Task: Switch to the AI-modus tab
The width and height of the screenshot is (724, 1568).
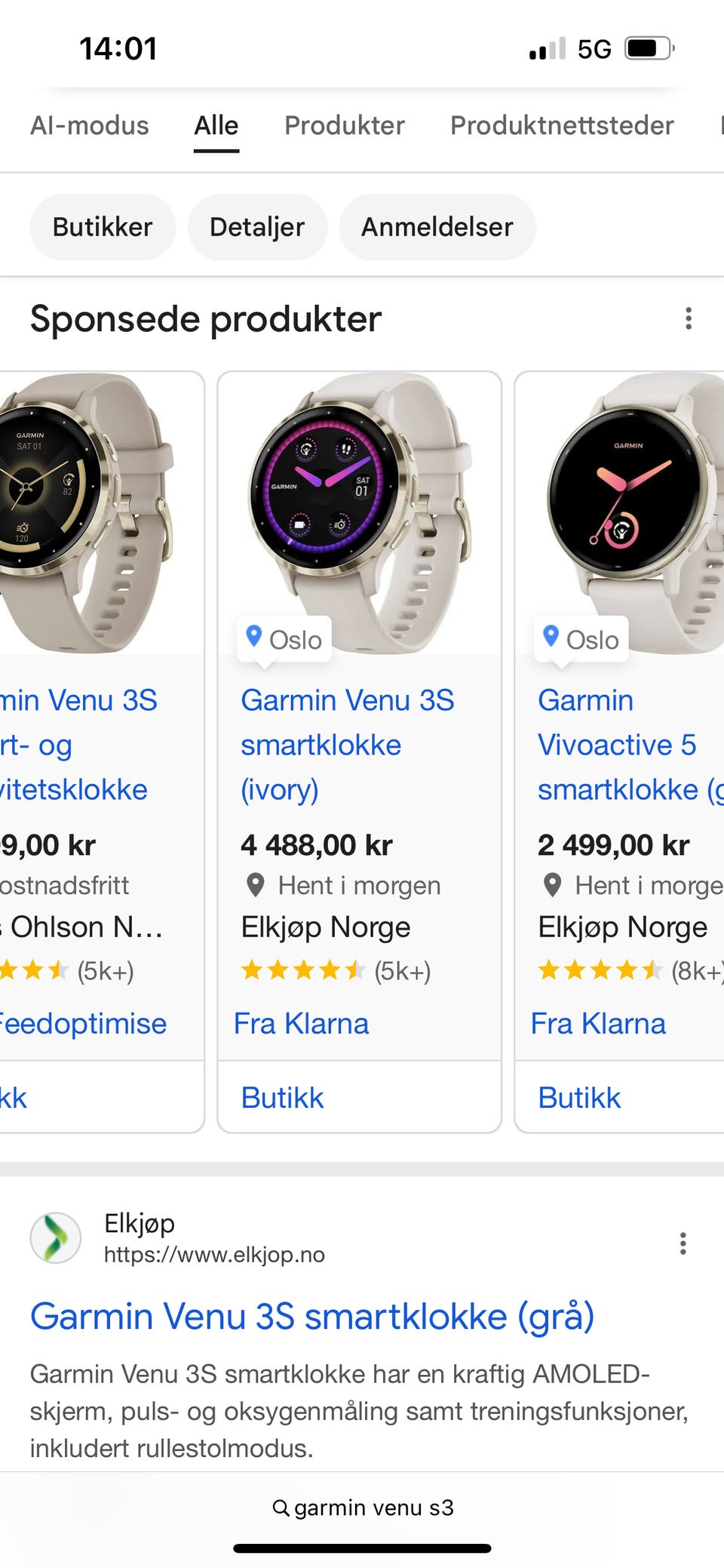Action: [x=90, y=125]
